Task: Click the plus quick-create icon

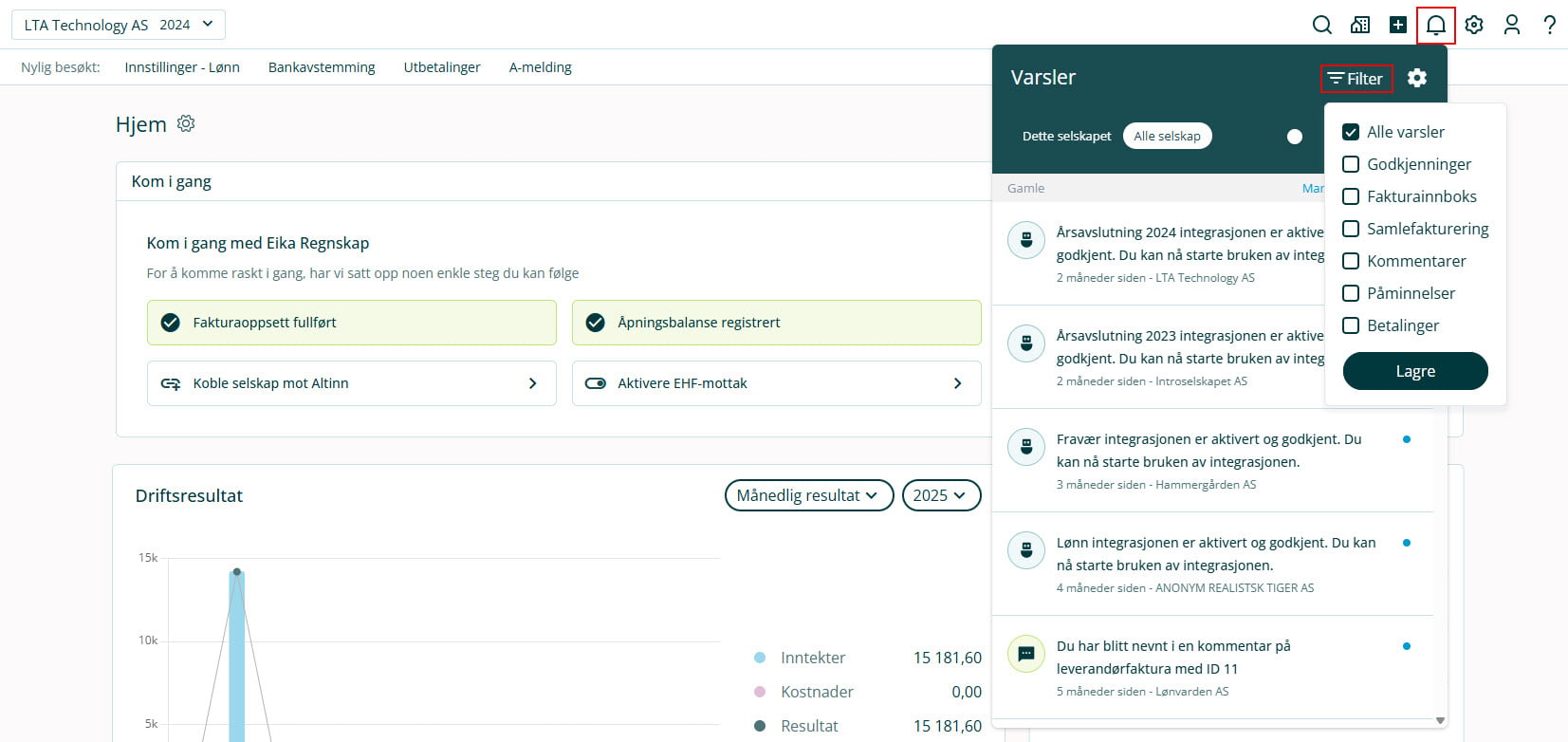Action: coord(1398,25)
